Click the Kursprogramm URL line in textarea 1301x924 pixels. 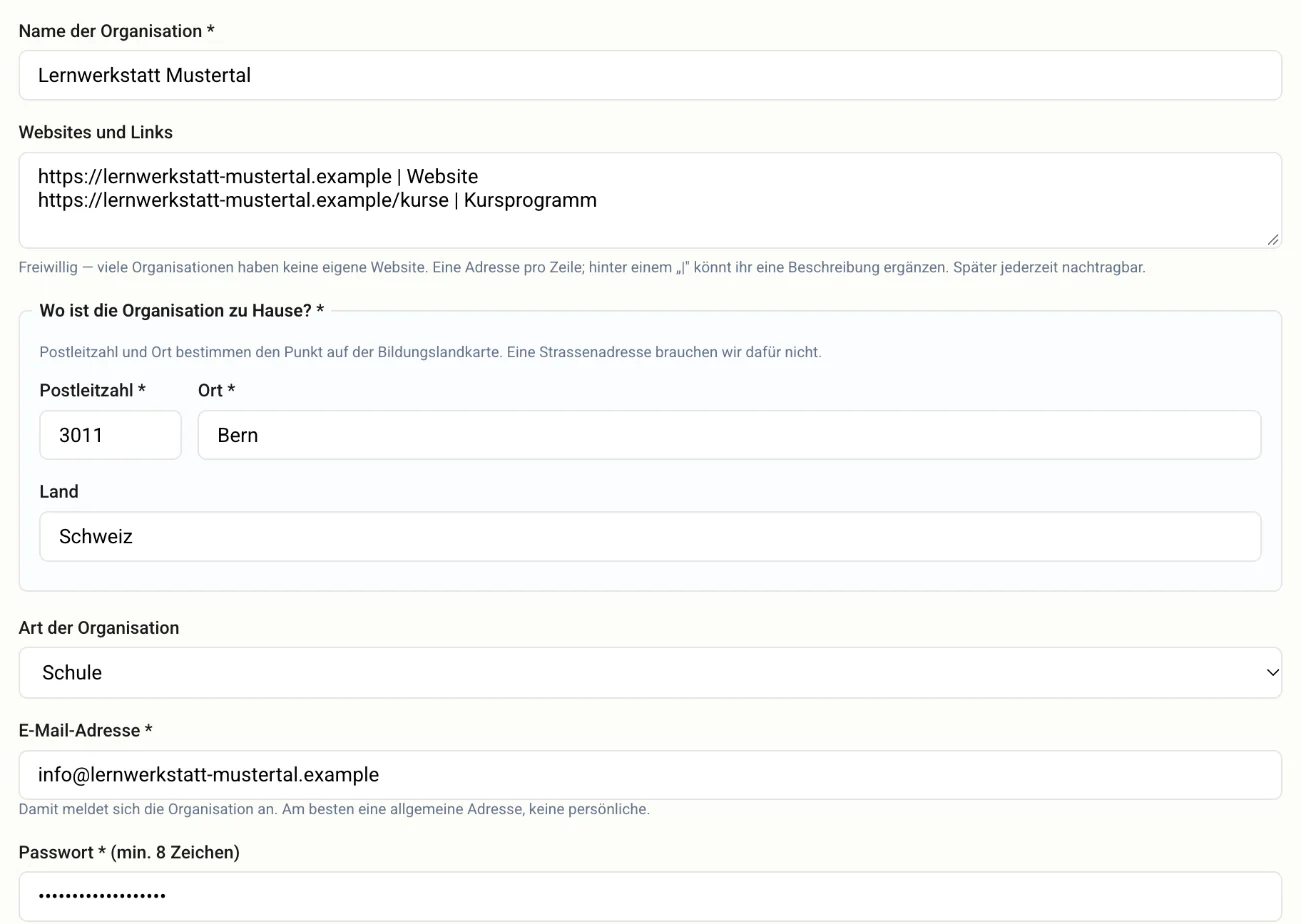click(x=317, y=200)
